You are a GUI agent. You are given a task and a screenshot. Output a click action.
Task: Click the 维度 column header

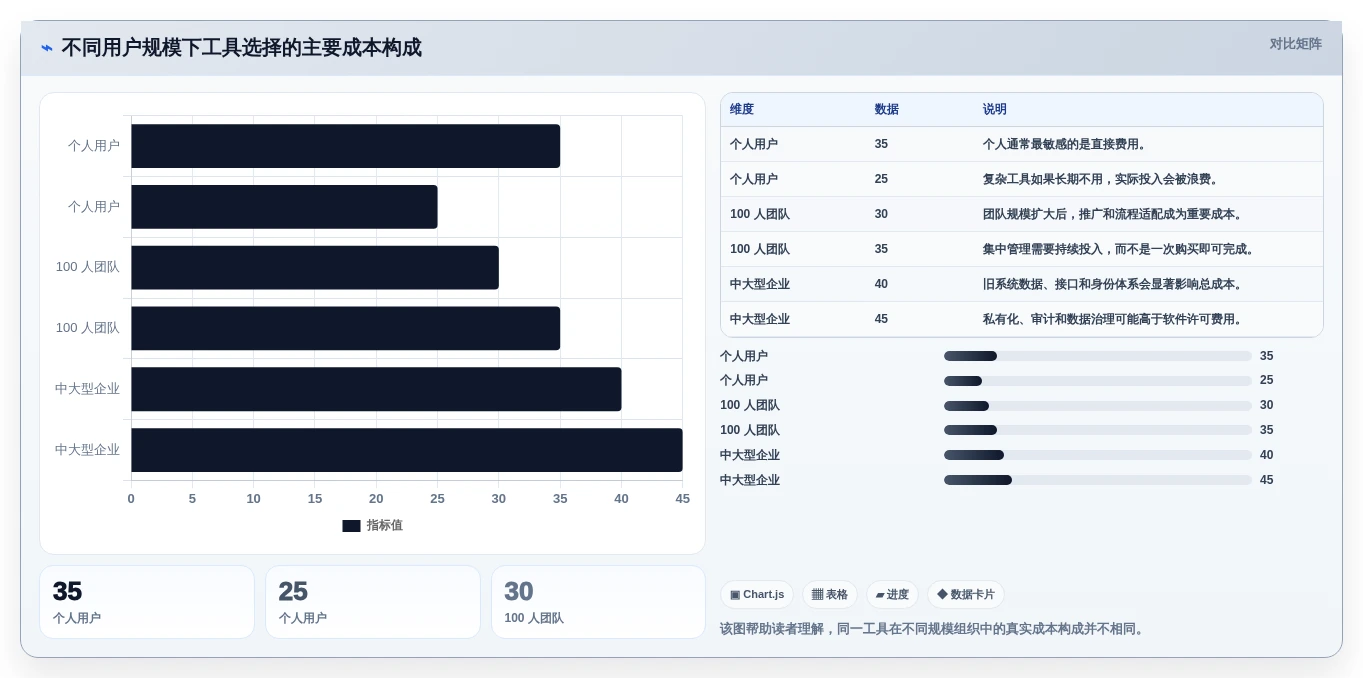click(x=742, y=110)
